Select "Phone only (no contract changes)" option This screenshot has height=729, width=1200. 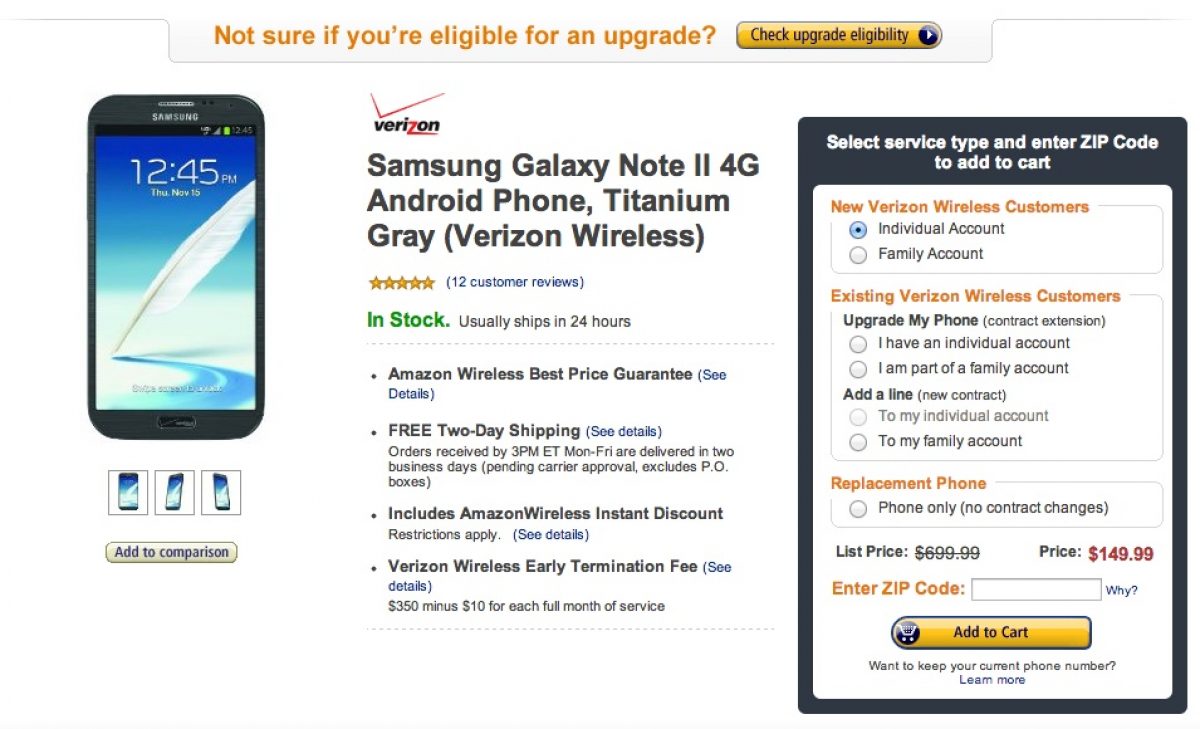tap(858, 509)
